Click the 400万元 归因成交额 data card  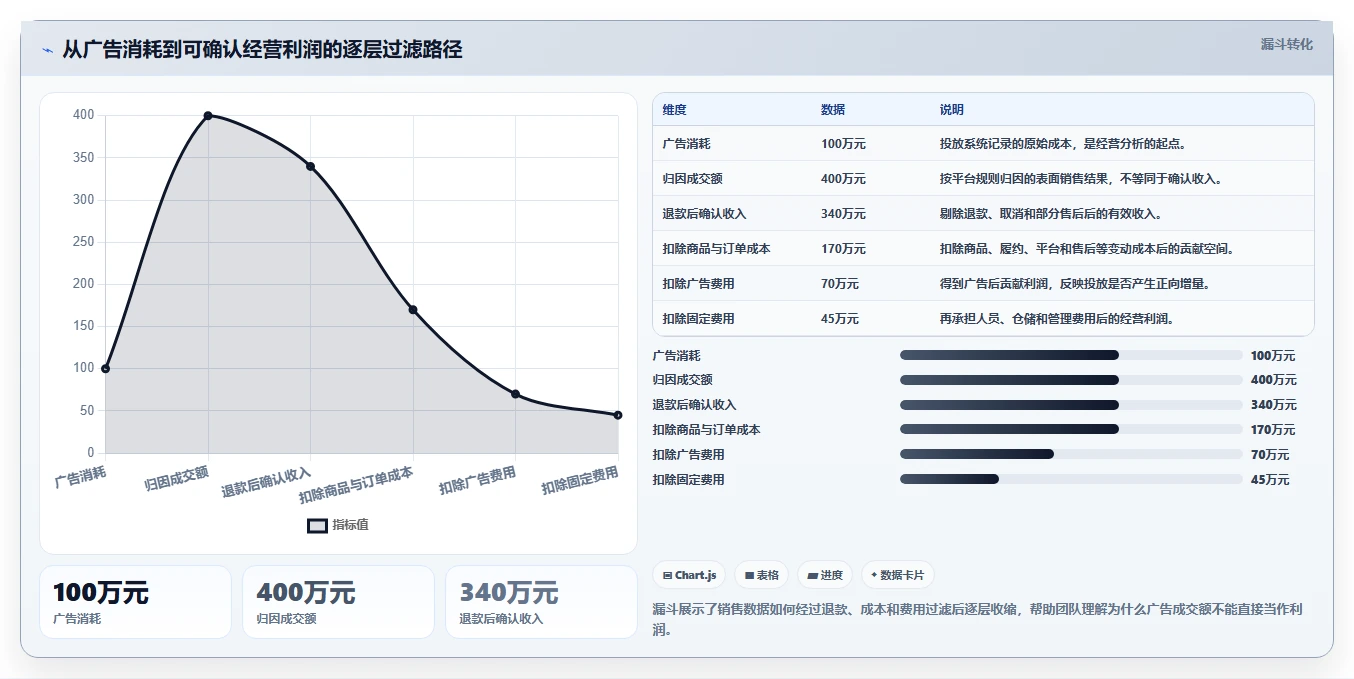(x=338, y=602)
